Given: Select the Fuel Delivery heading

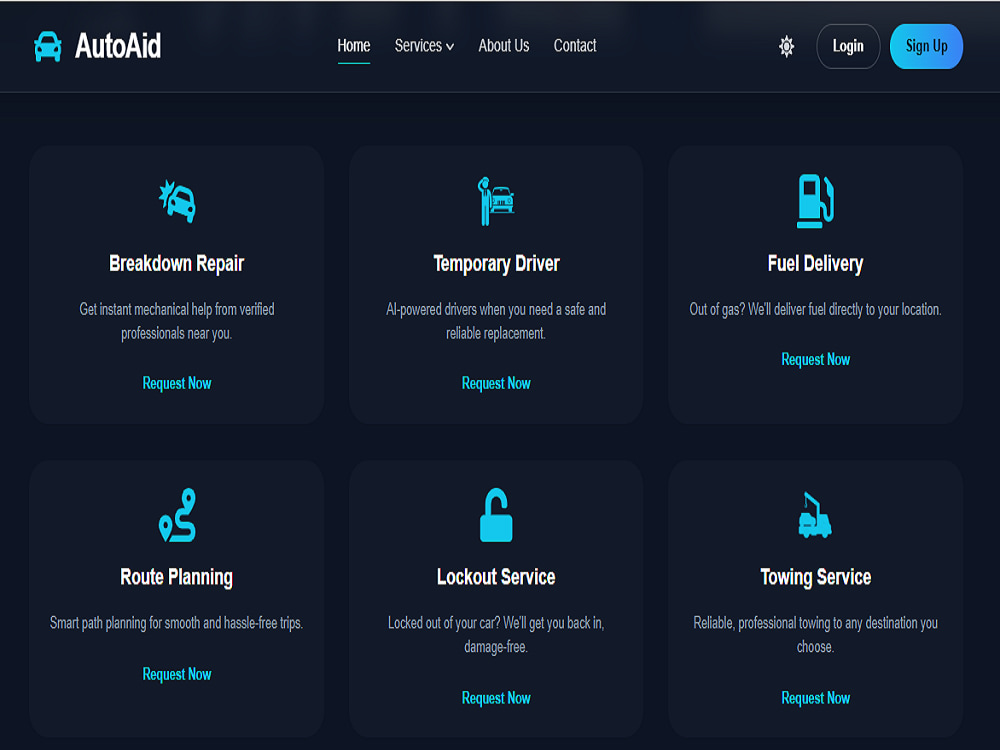Looking at the screenshot, I should (815, 263).
